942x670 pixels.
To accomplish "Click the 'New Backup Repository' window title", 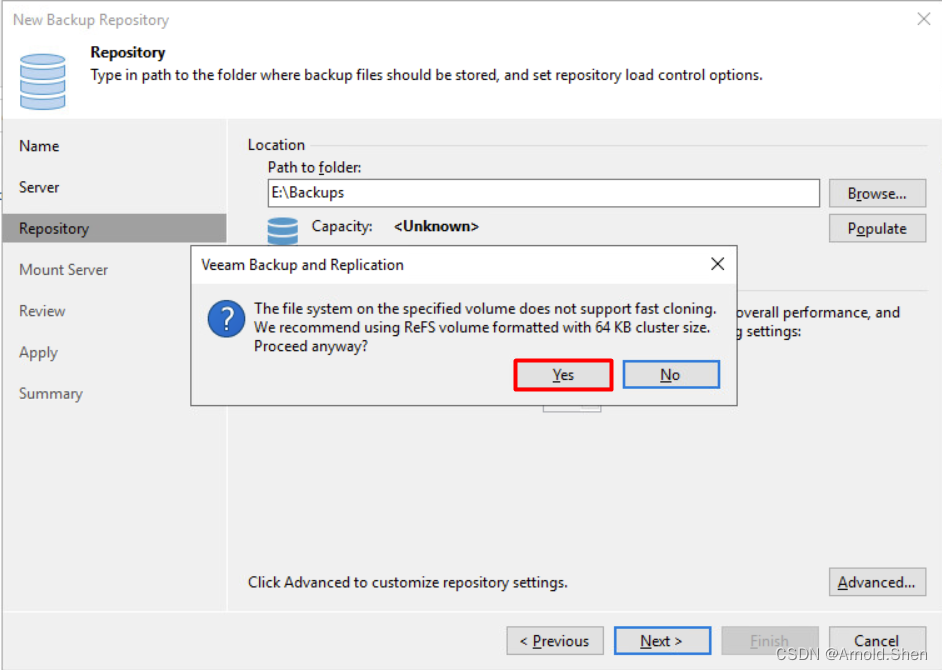I will coord(91,20).
